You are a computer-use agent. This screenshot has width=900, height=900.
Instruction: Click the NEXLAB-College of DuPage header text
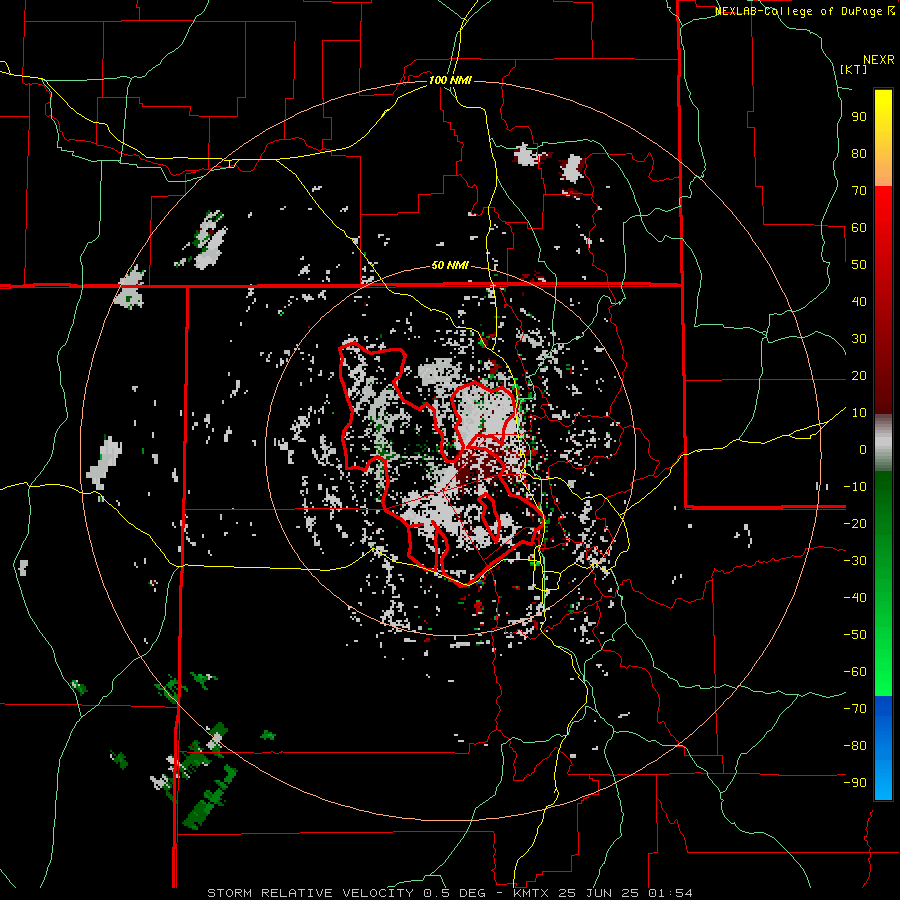pyautogui.click(x=804, y=11)
